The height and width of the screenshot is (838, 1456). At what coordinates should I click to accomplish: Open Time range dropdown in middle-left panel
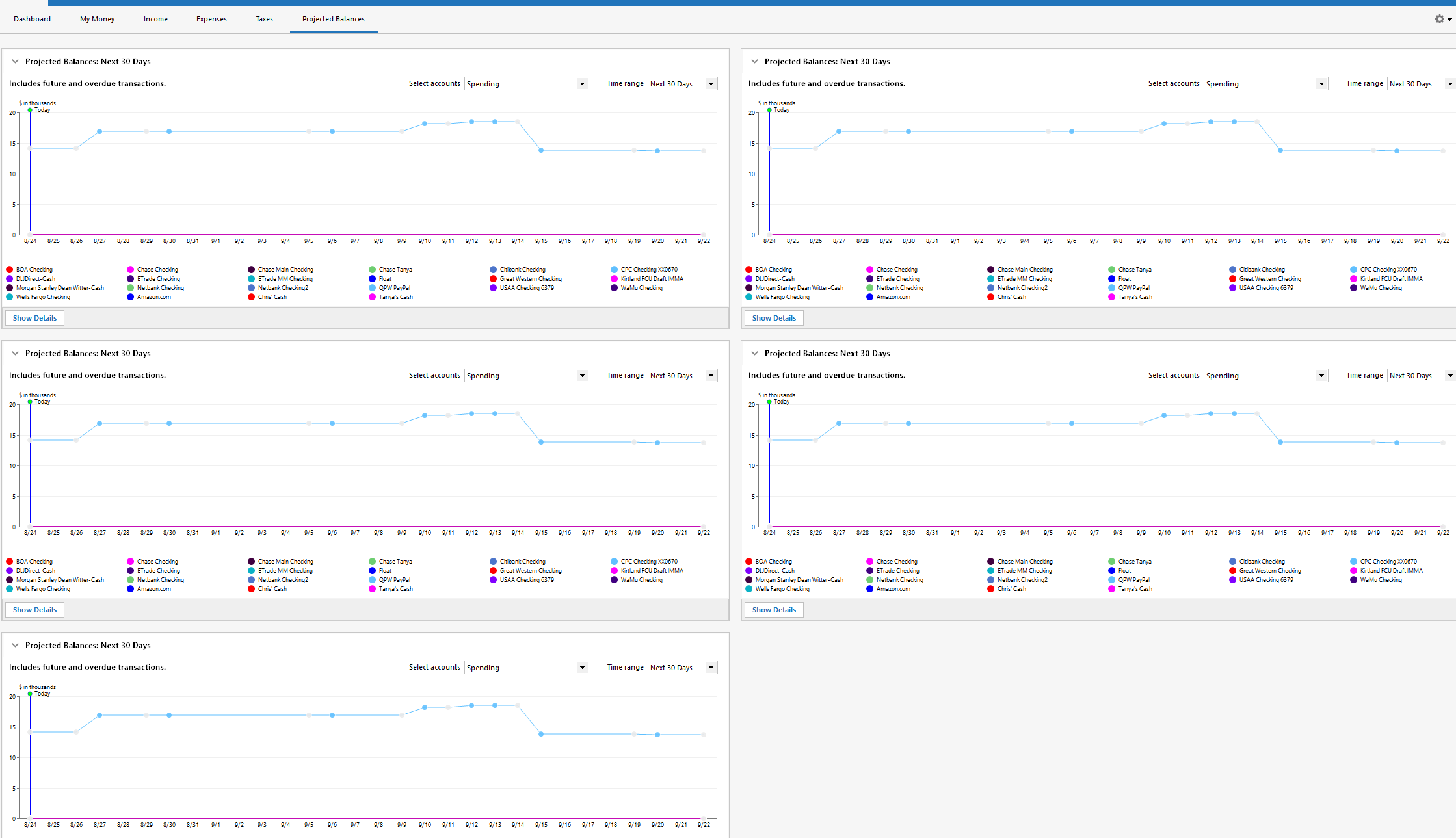(682, 376)
